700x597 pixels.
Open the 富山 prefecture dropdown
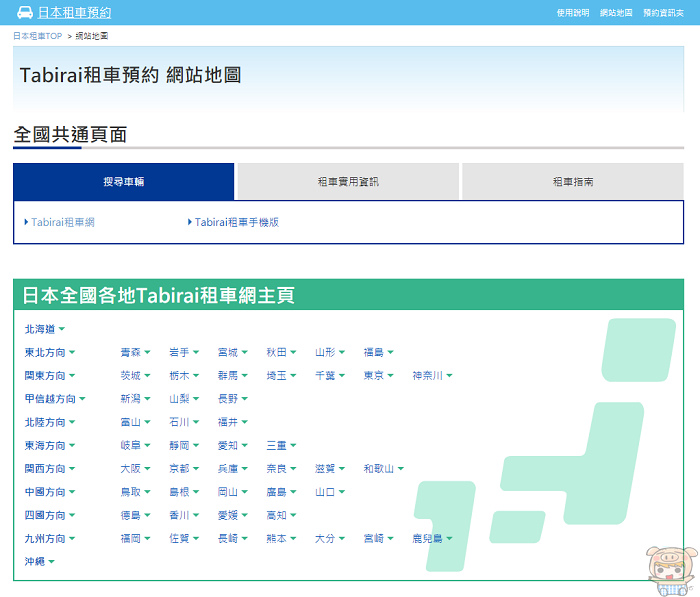(x=135, y=422)
